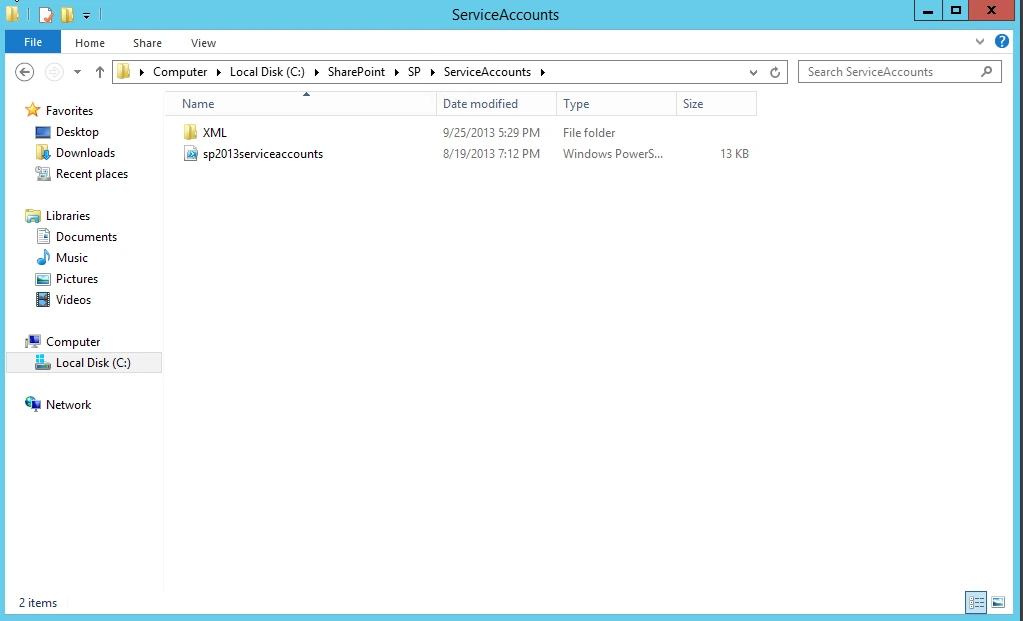Click the Properties icon in quick access toolbar
Image resolution: width=1023 pixels, height=621 pixels.
point(46,14)
